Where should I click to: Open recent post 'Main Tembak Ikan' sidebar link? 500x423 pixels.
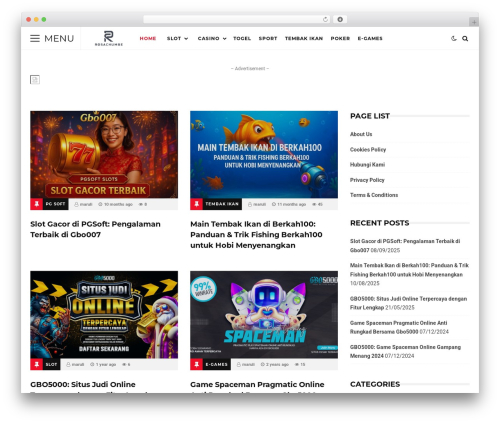409,270
